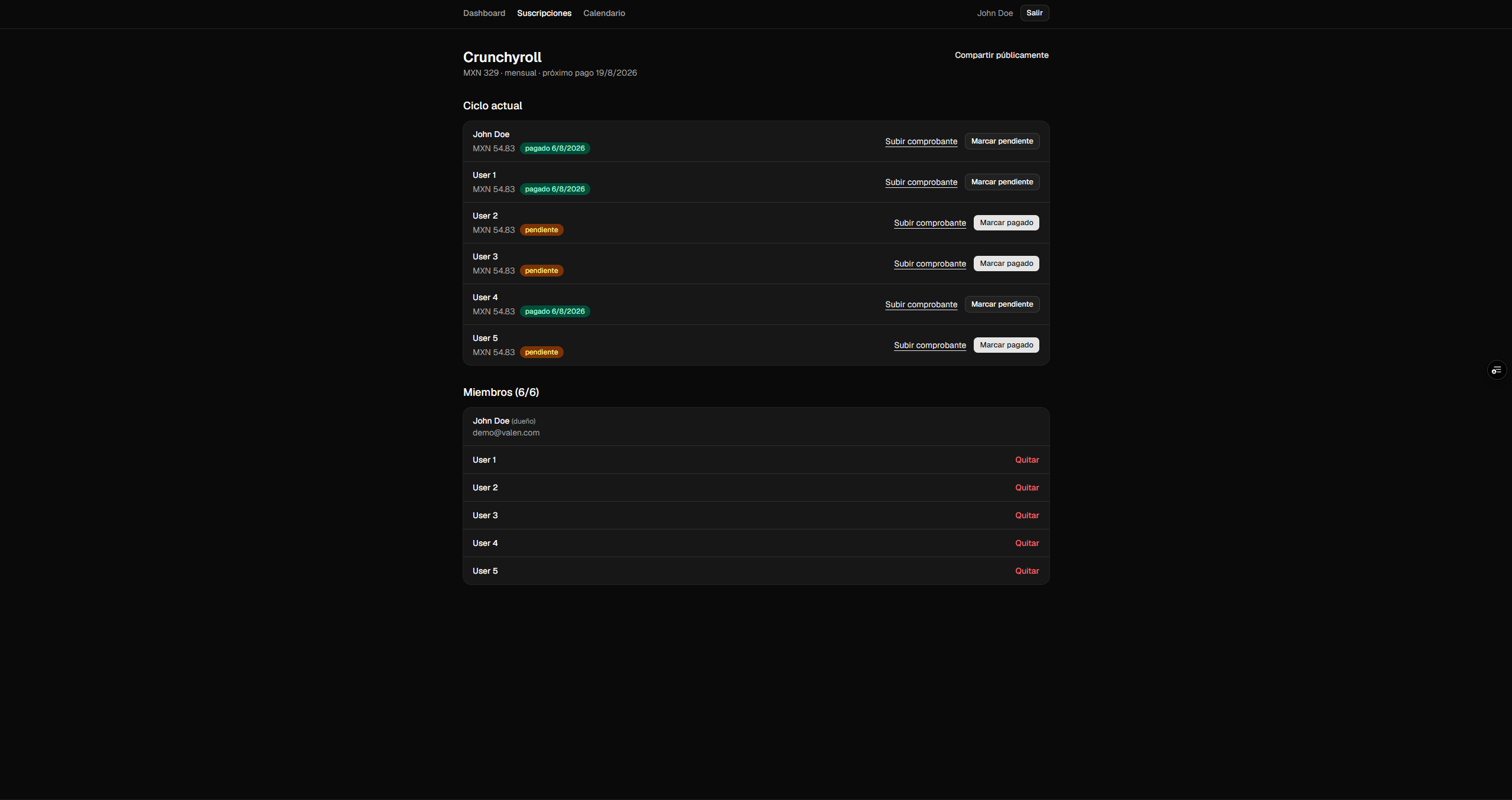This screenshot has height=800, width=1512.
Task: Click 'demo@valen.com' email in members list
Action: click(x=506, y=432)
